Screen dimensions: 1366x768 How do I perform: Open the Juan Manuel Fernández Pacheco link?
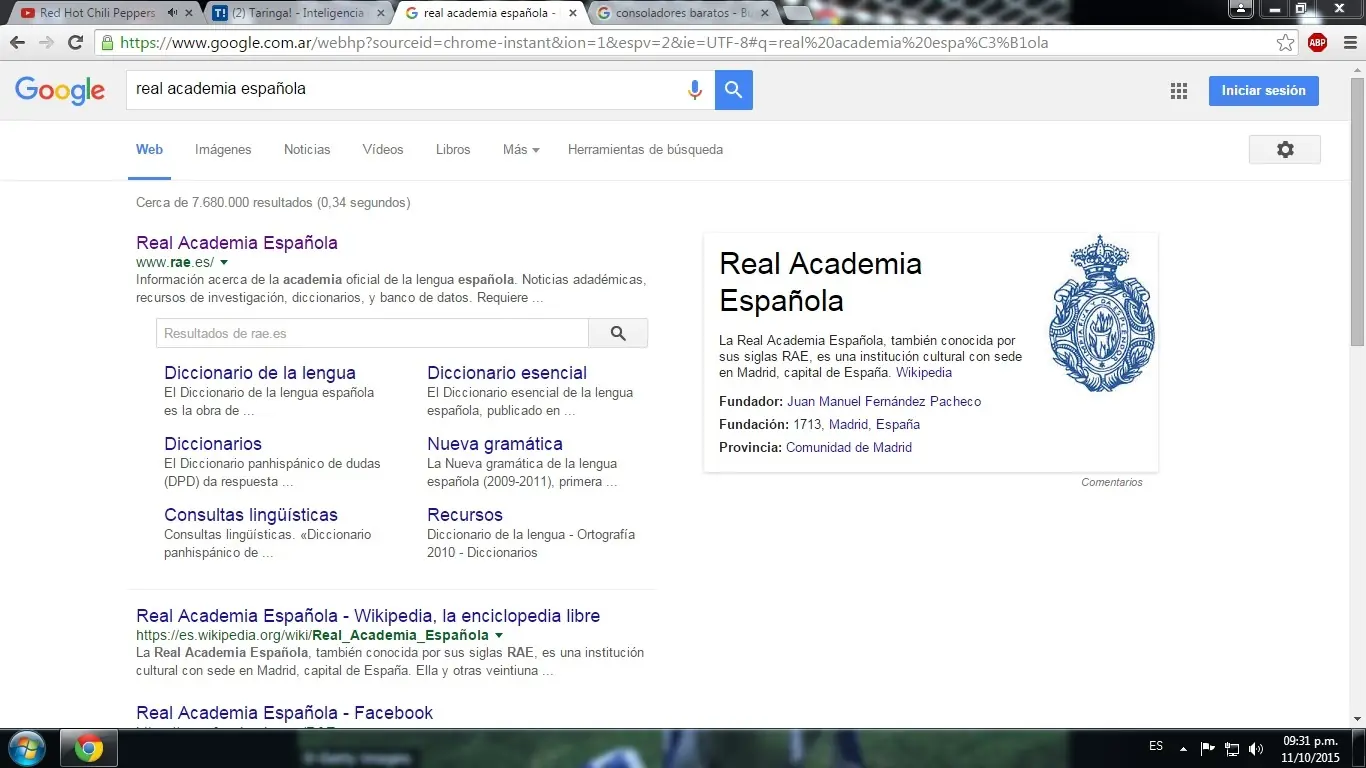[x=884, y=402]
